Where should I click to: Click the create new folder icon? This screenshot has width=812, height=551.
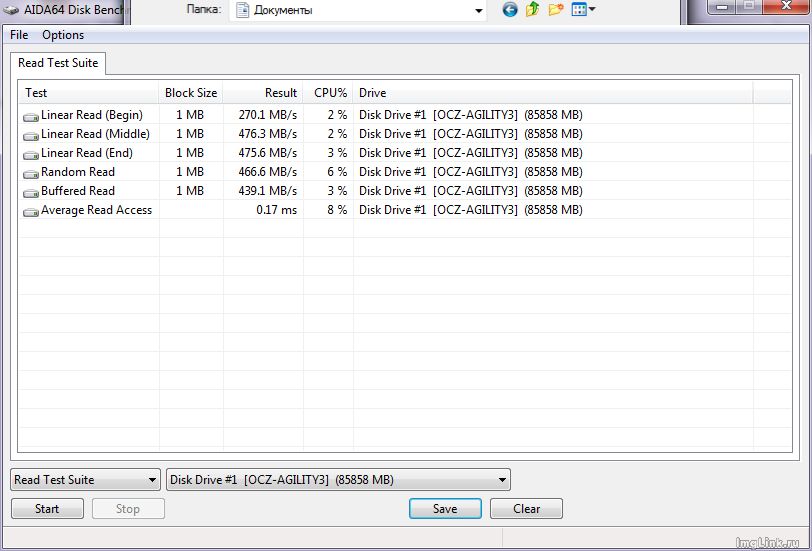[556, 10]
